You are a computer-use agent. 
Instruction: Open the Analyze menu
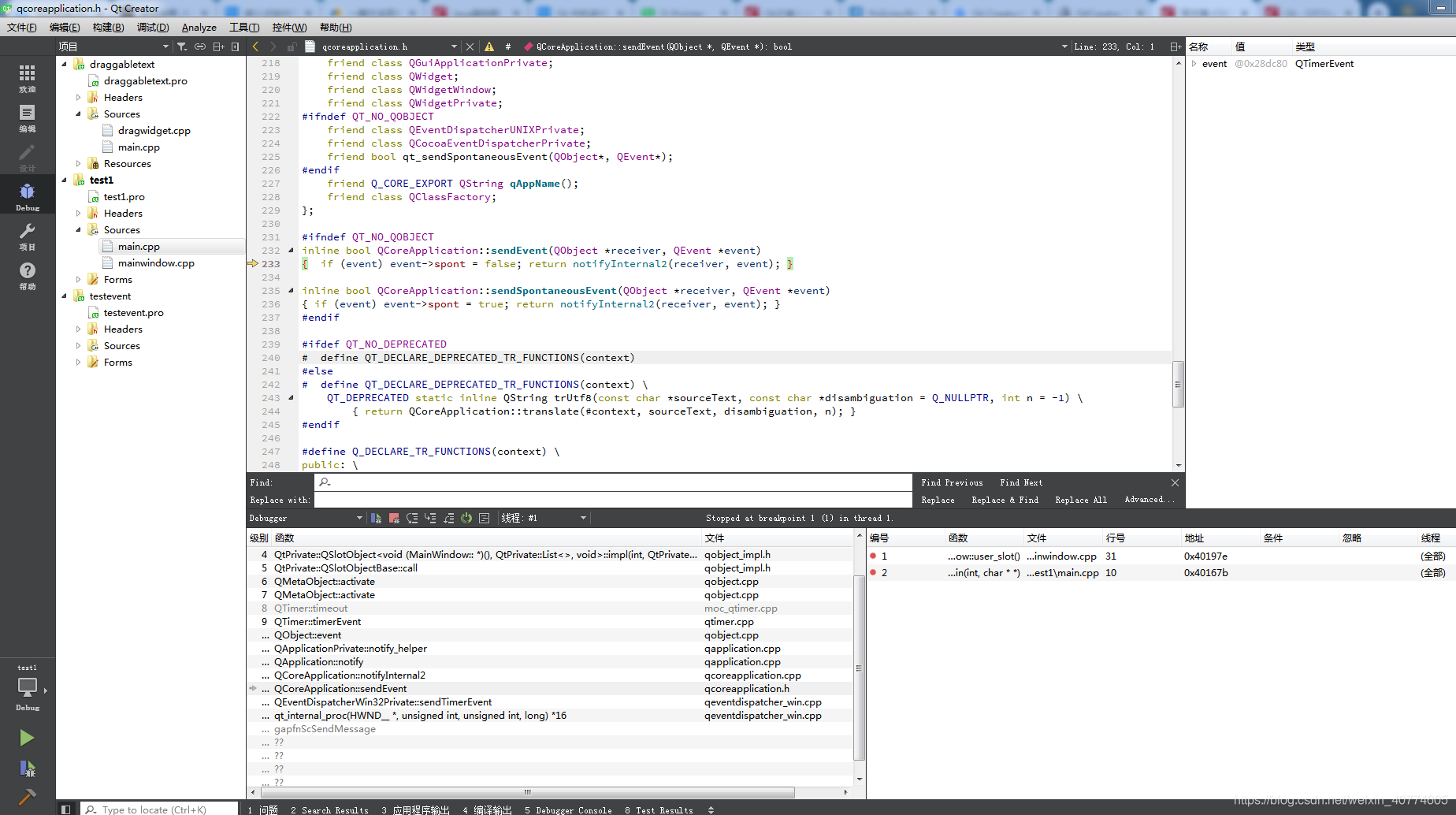click(199, 28)
